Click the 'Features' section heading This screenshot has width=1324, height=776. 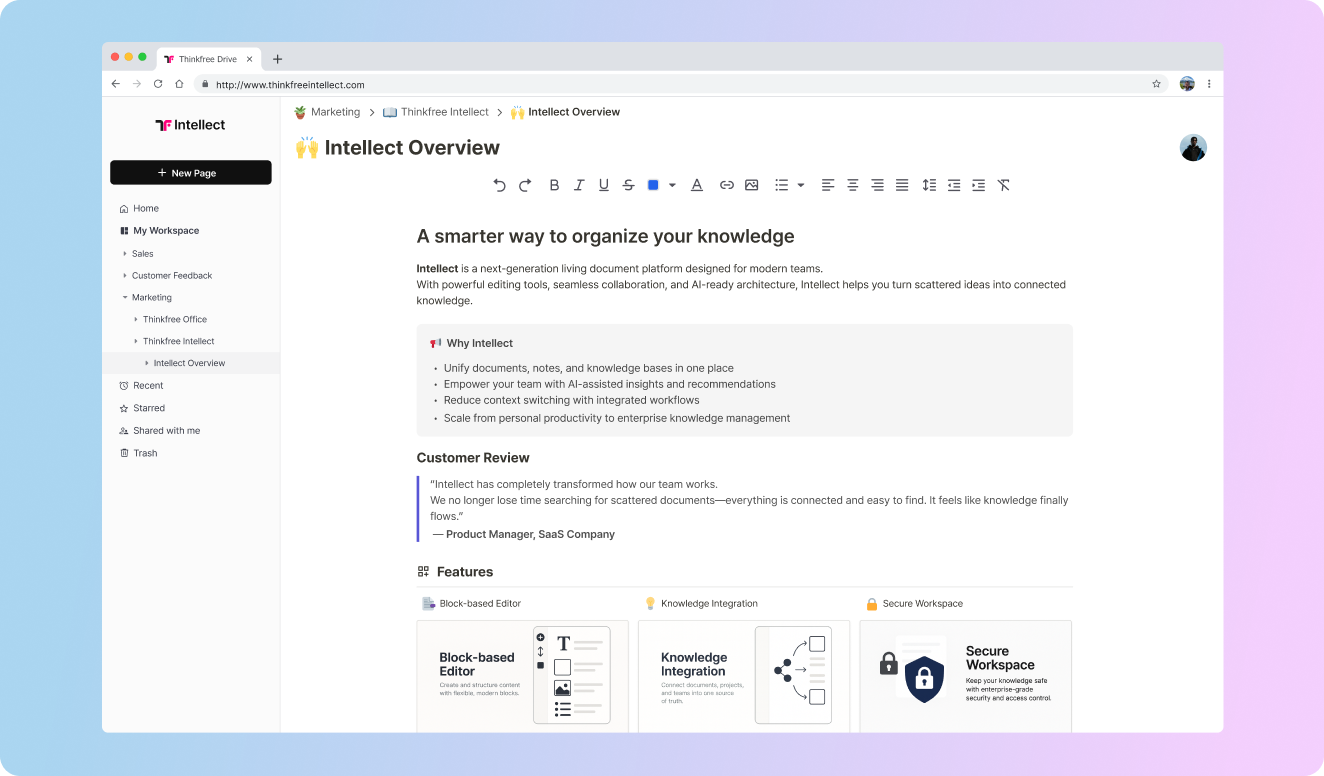coord(465,572)
